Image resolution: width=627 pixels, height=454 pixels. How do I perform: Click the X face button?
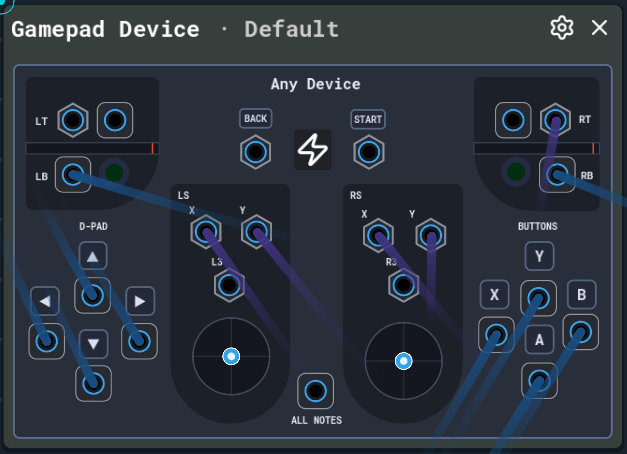pyautogui.click(x=494, y=295)
